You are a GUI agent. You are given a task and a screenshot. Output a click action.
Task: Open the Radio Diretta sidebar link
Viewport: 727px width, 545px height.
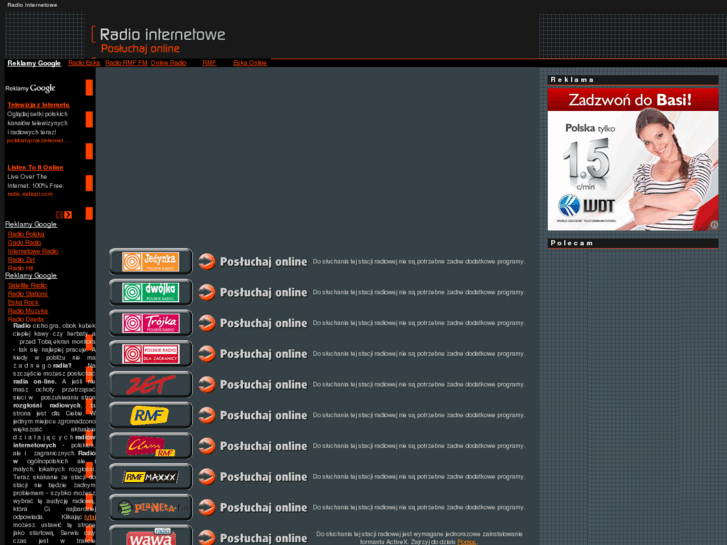pos(26,320)
